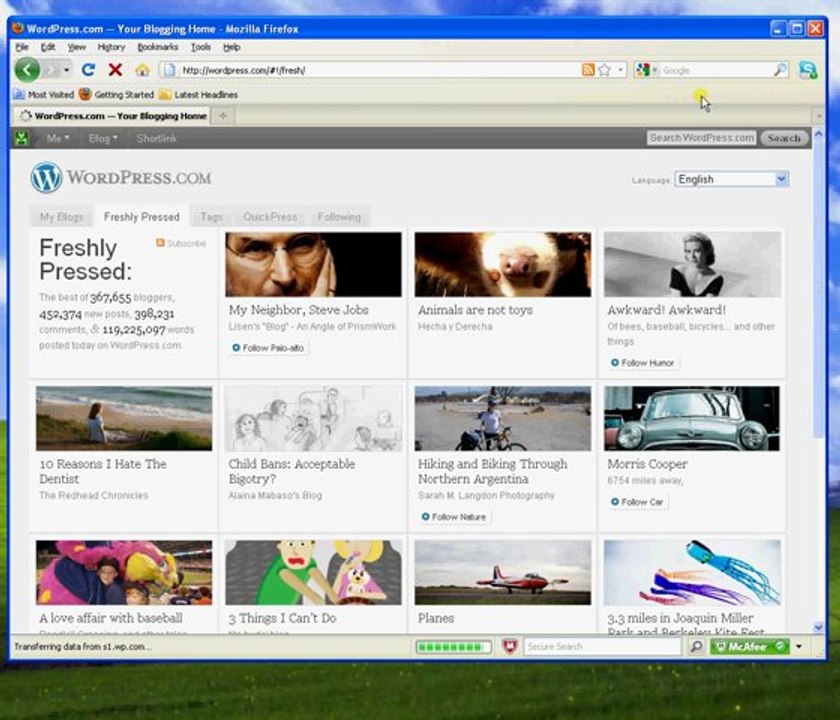Open the Skype toolbar icon

click(808, 70)
